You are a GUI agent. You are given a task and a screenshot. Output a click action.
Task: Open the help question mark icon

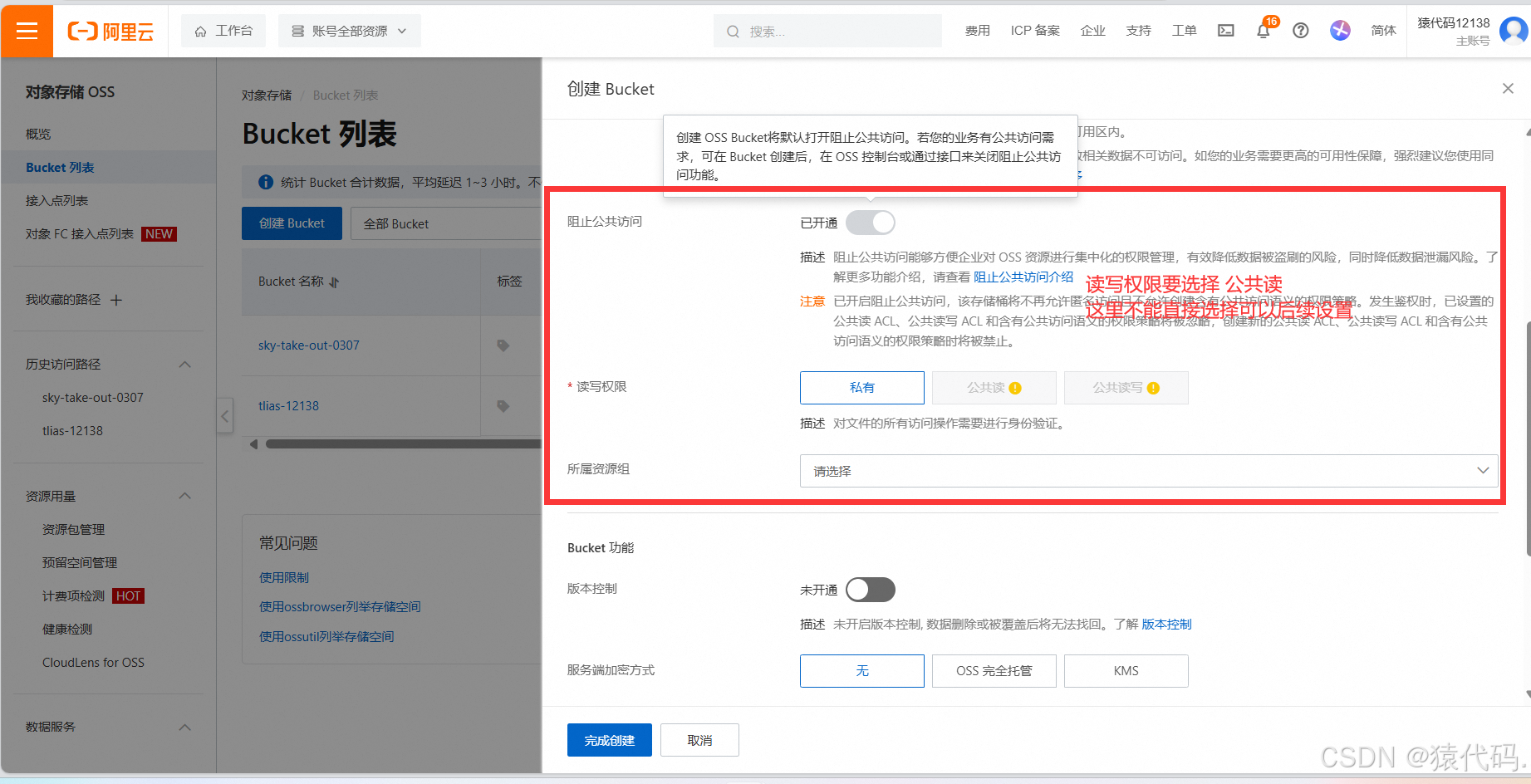point(1301,31)
